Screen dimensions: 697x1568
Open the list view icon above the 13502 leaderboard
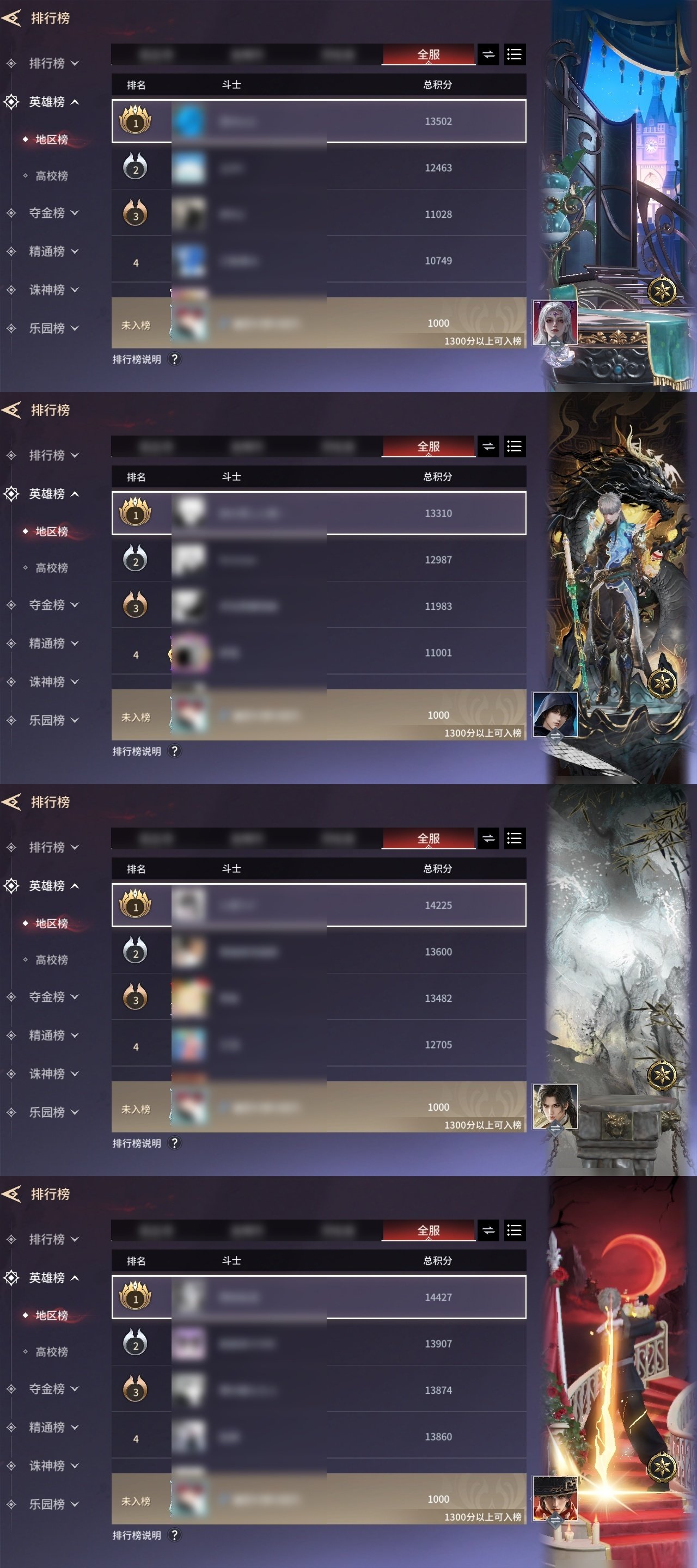click(x=515, y=55)
